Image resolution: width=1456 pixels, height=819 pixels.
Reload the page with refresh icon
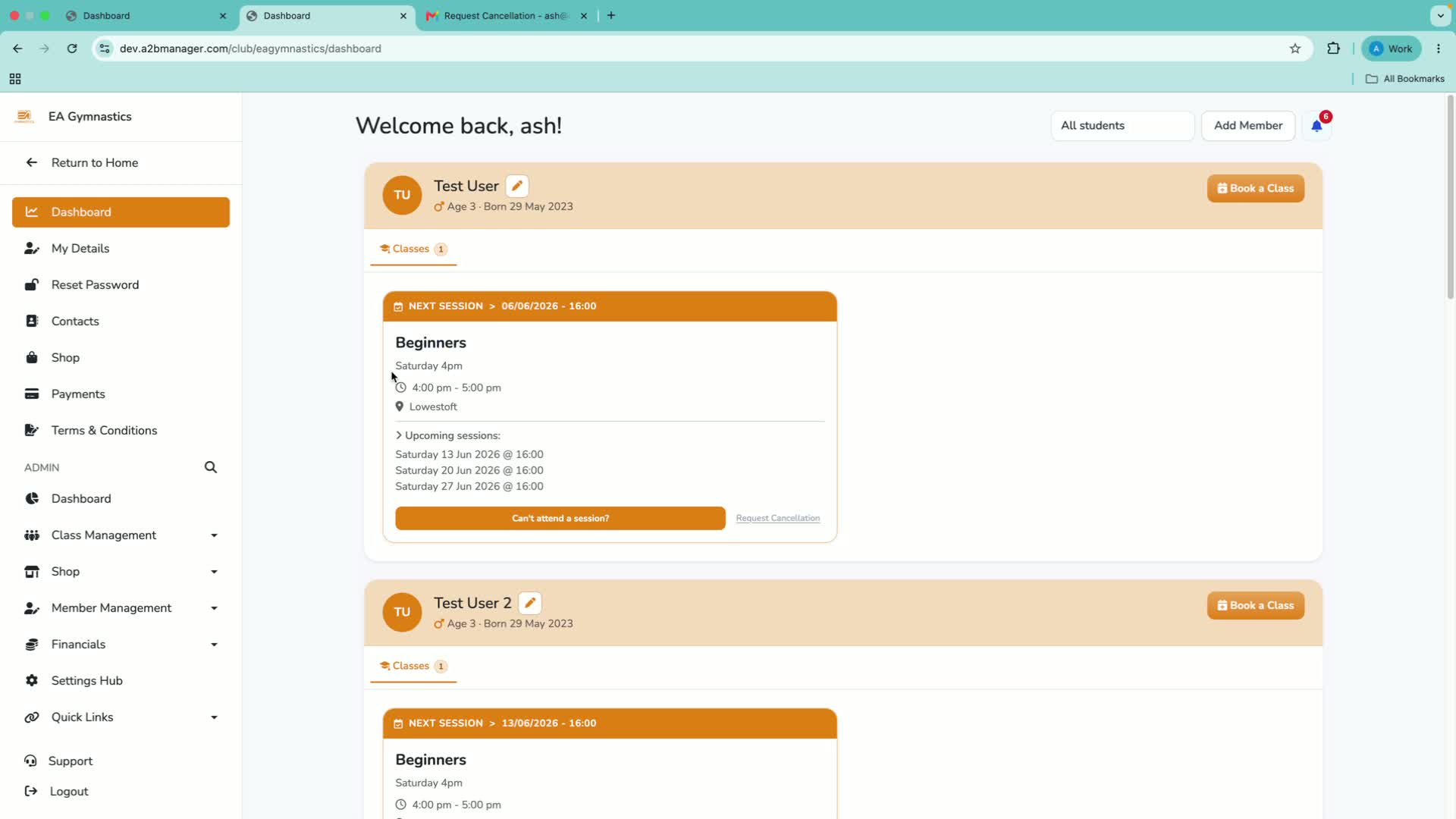(x=72, y=49)
